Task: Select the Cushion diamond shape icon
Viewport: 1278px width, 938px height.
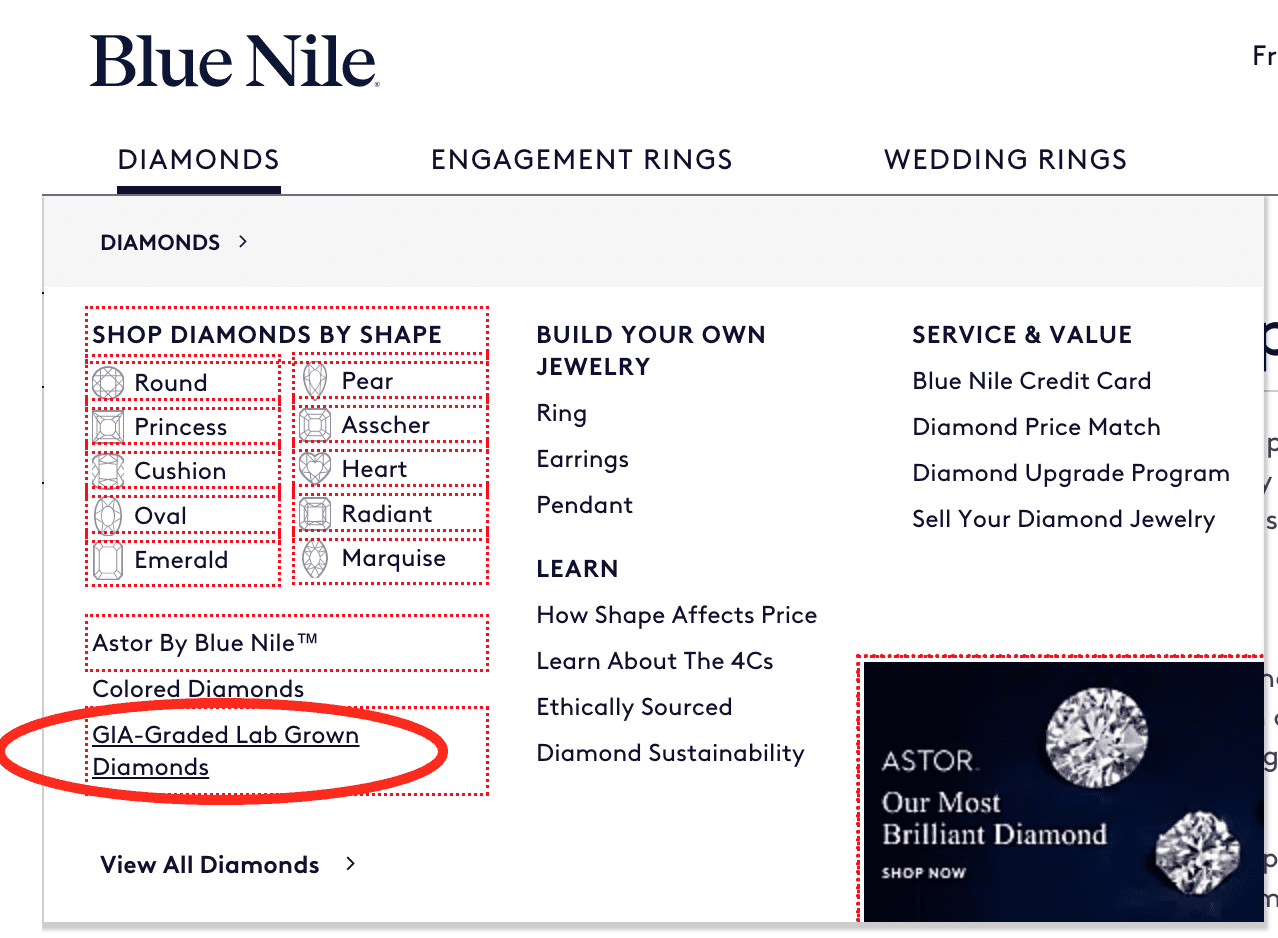Action: point(108,470)
